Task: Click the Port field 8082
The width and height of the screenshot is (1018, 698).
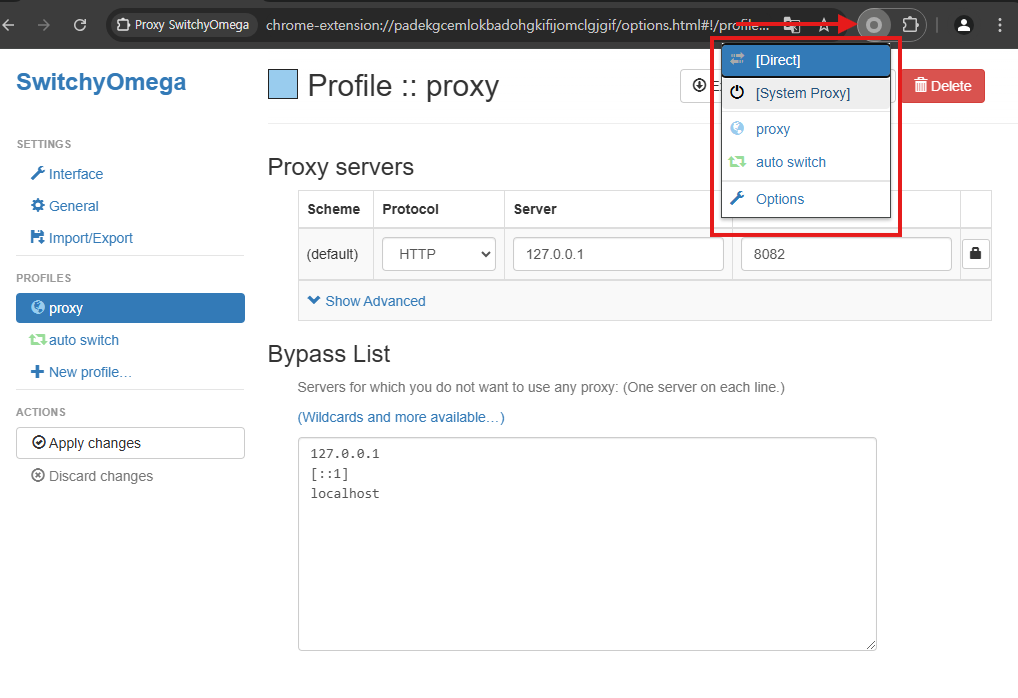Action: pyautogui.click(x=846, y=254)
